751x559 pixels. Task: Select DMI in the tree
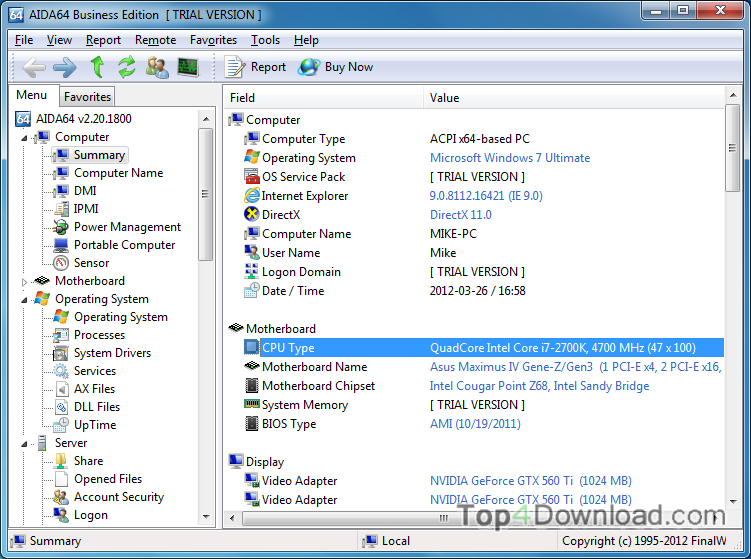point(85,191)
